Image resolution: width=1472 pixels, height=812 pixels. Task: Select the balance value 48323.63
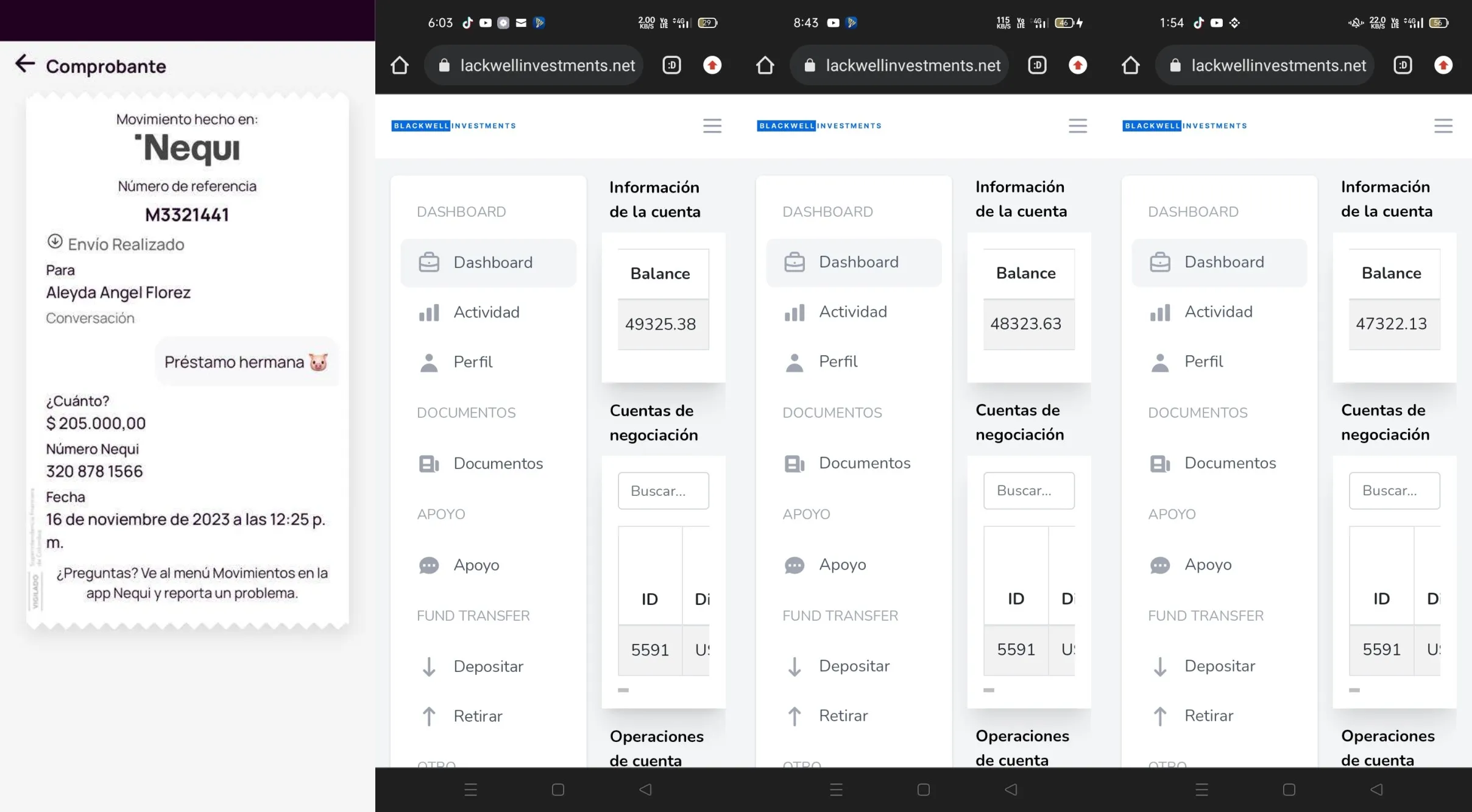point(1026,324)
